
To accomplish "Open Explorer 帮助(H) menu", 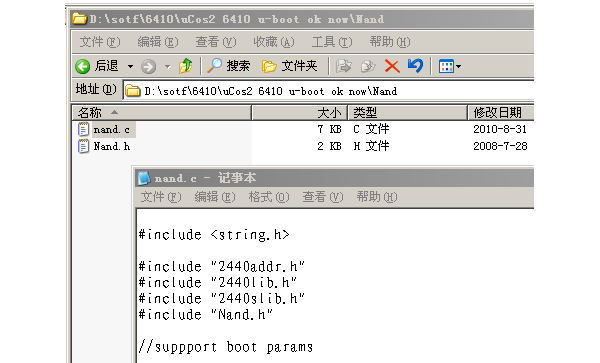I will coord(390,42).
